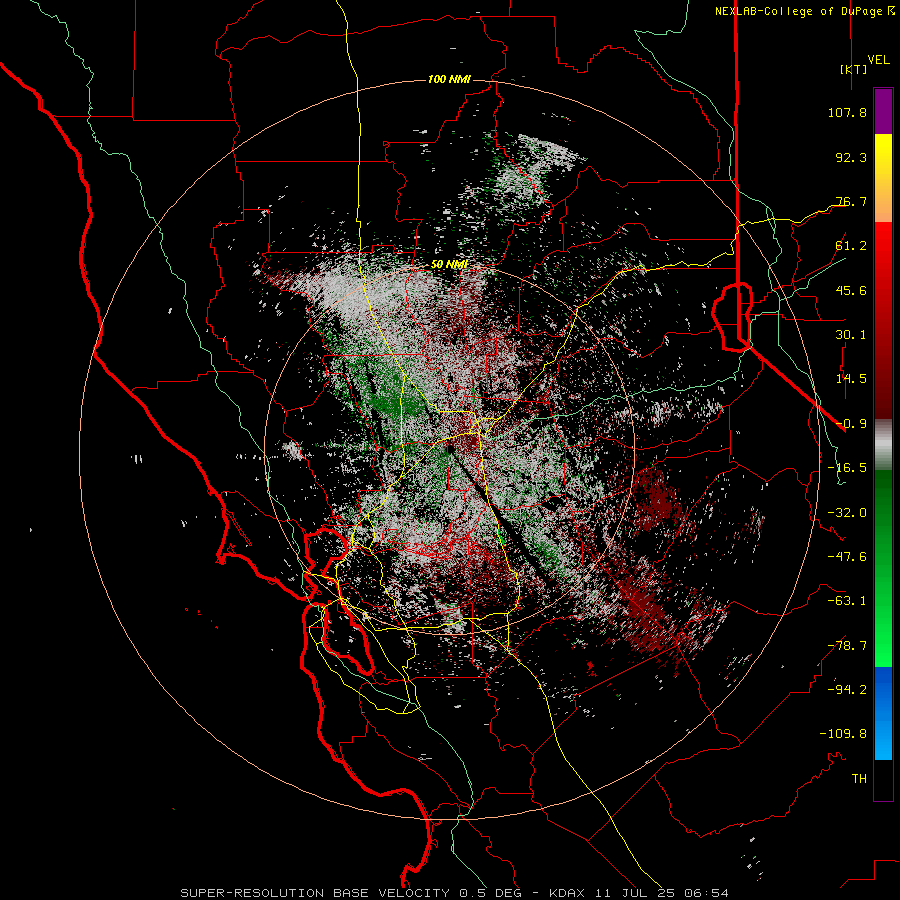Select the -0.9 scale value
900x900 pixels.
click(851, 424)
